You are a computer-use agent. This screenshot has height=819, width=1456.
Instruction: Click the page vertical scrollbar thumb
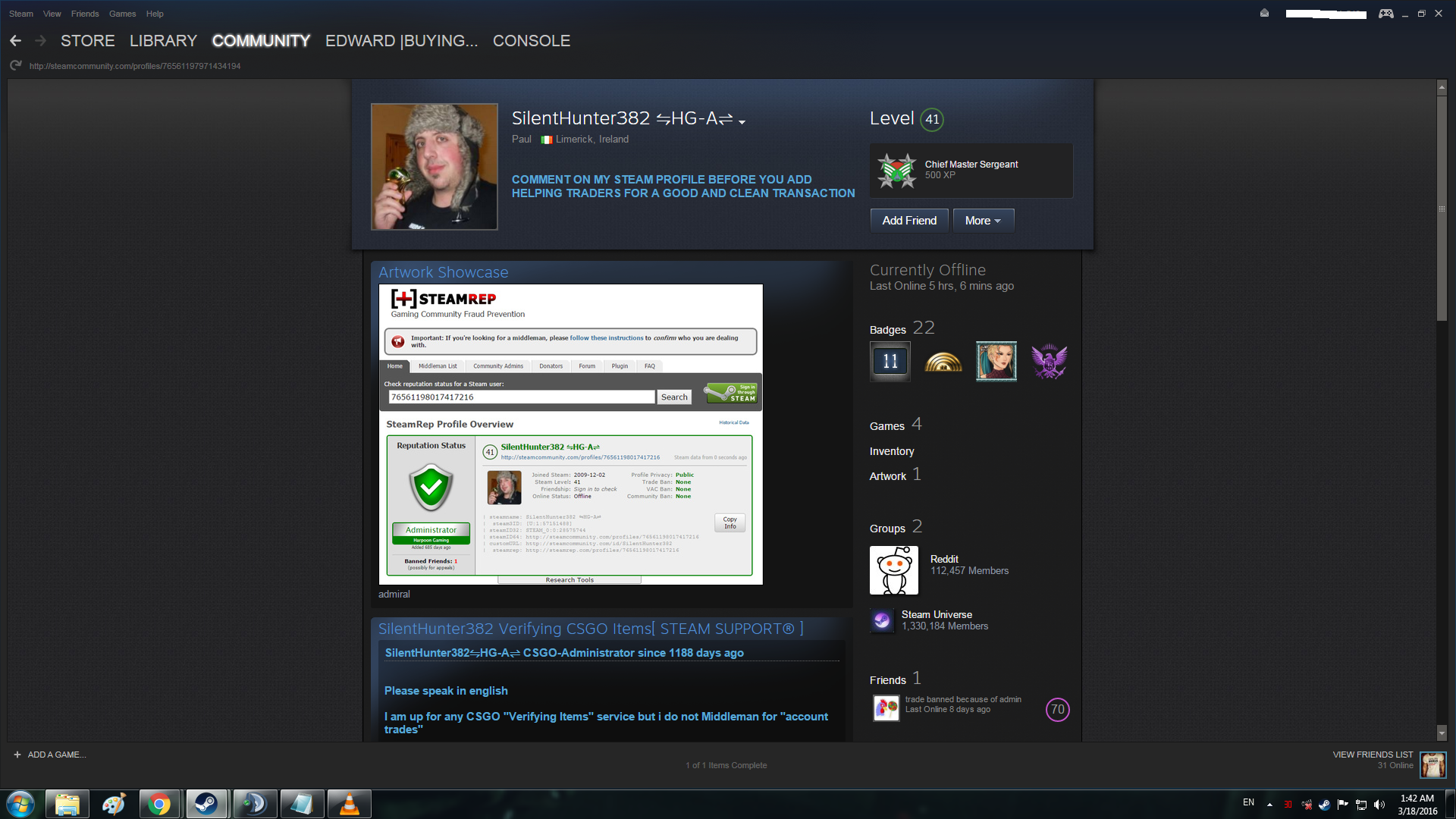point(1442,209)
